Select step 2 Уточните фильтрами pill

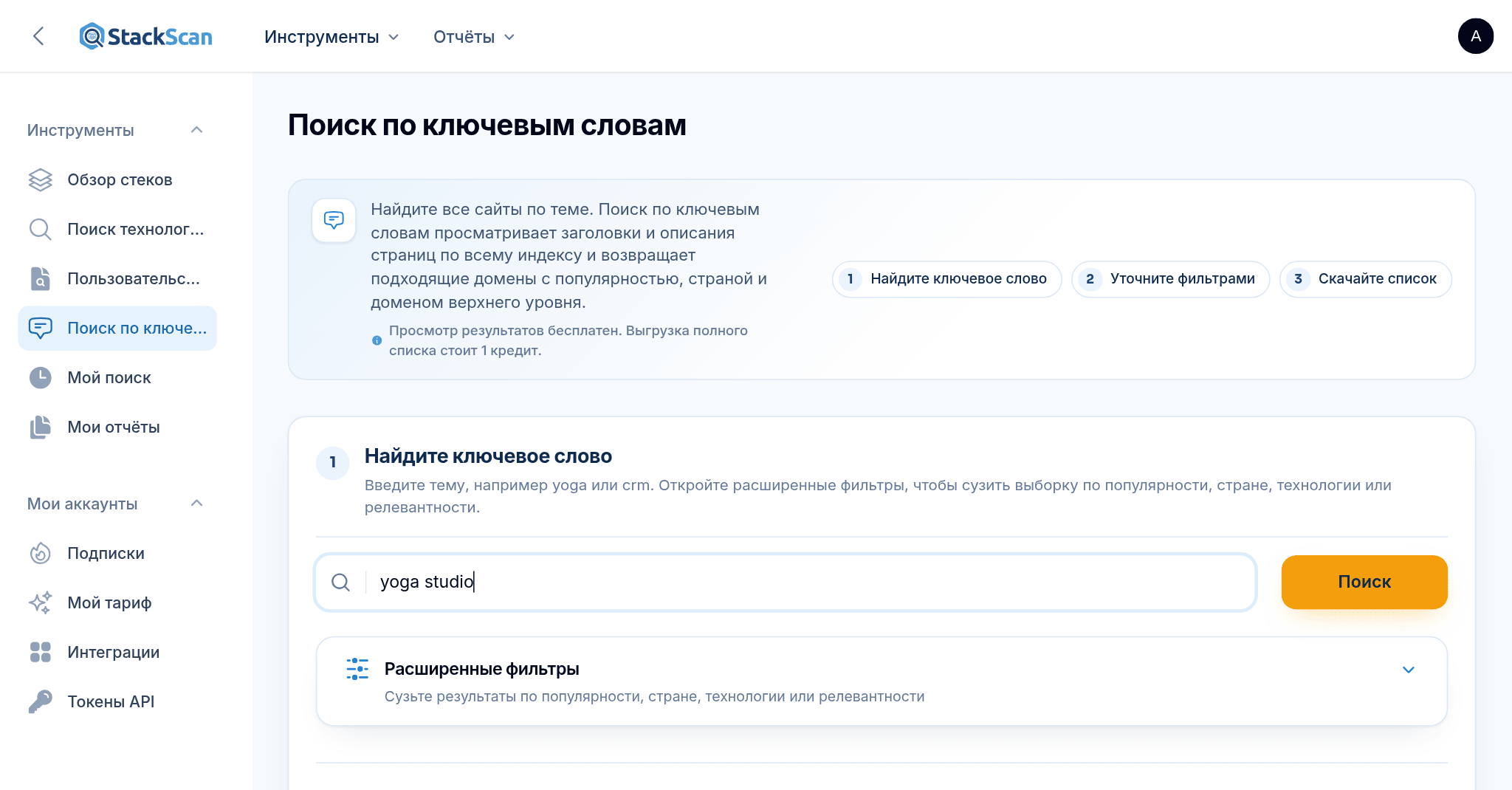coord(1170,279)
